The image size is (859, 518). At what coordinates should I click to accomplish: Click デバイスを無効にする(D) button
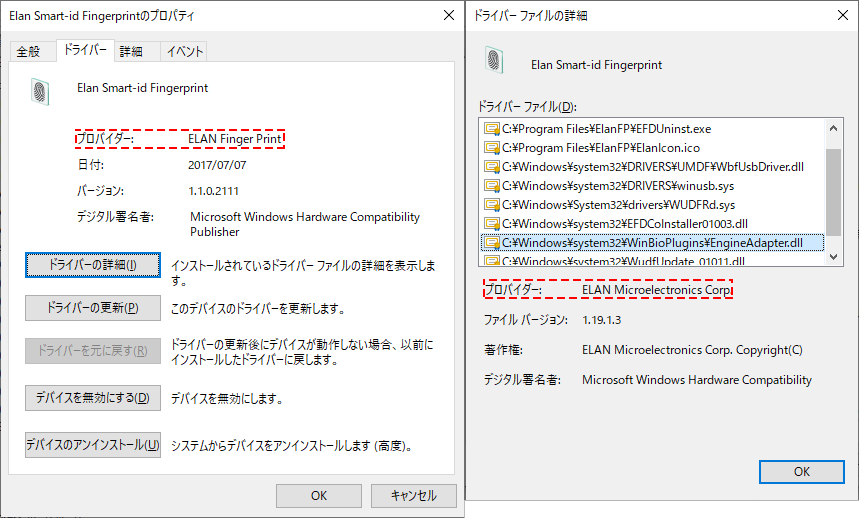pyautogui.click(x=93, y=398)
